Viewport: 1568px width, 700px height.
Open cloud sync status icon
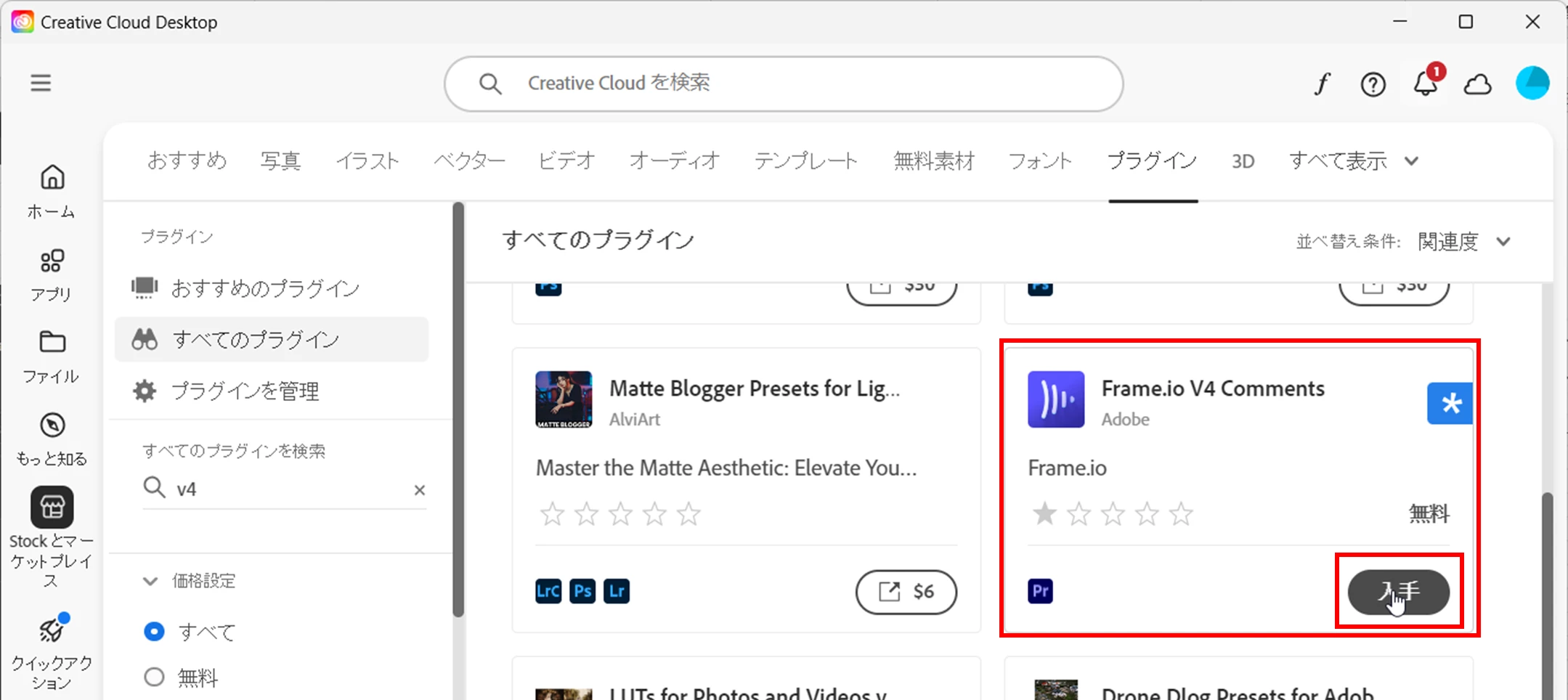(x=1477, y=85)
